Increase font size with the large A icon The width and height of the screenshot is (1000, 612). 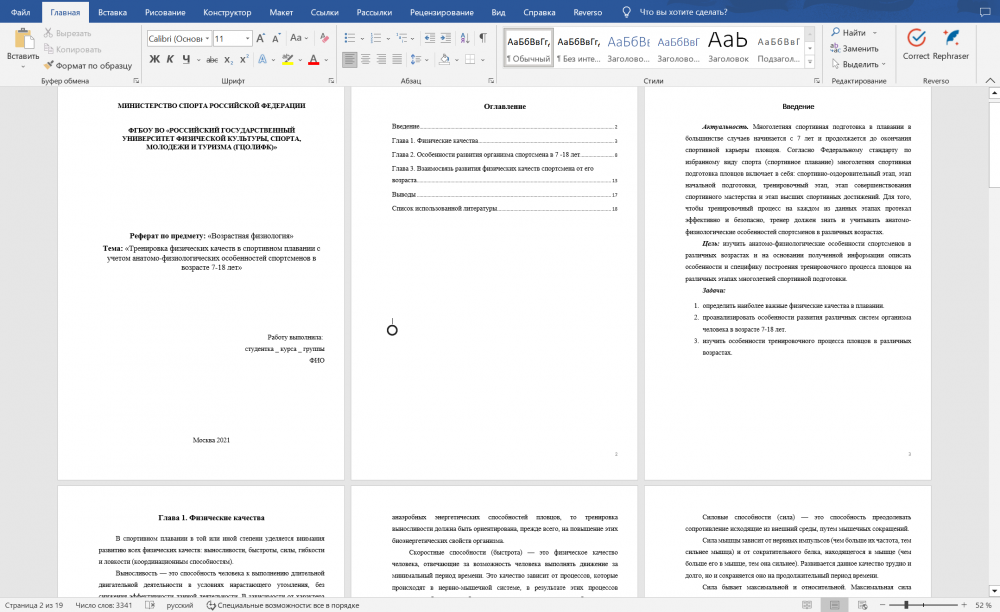click(x=261, y=38)
